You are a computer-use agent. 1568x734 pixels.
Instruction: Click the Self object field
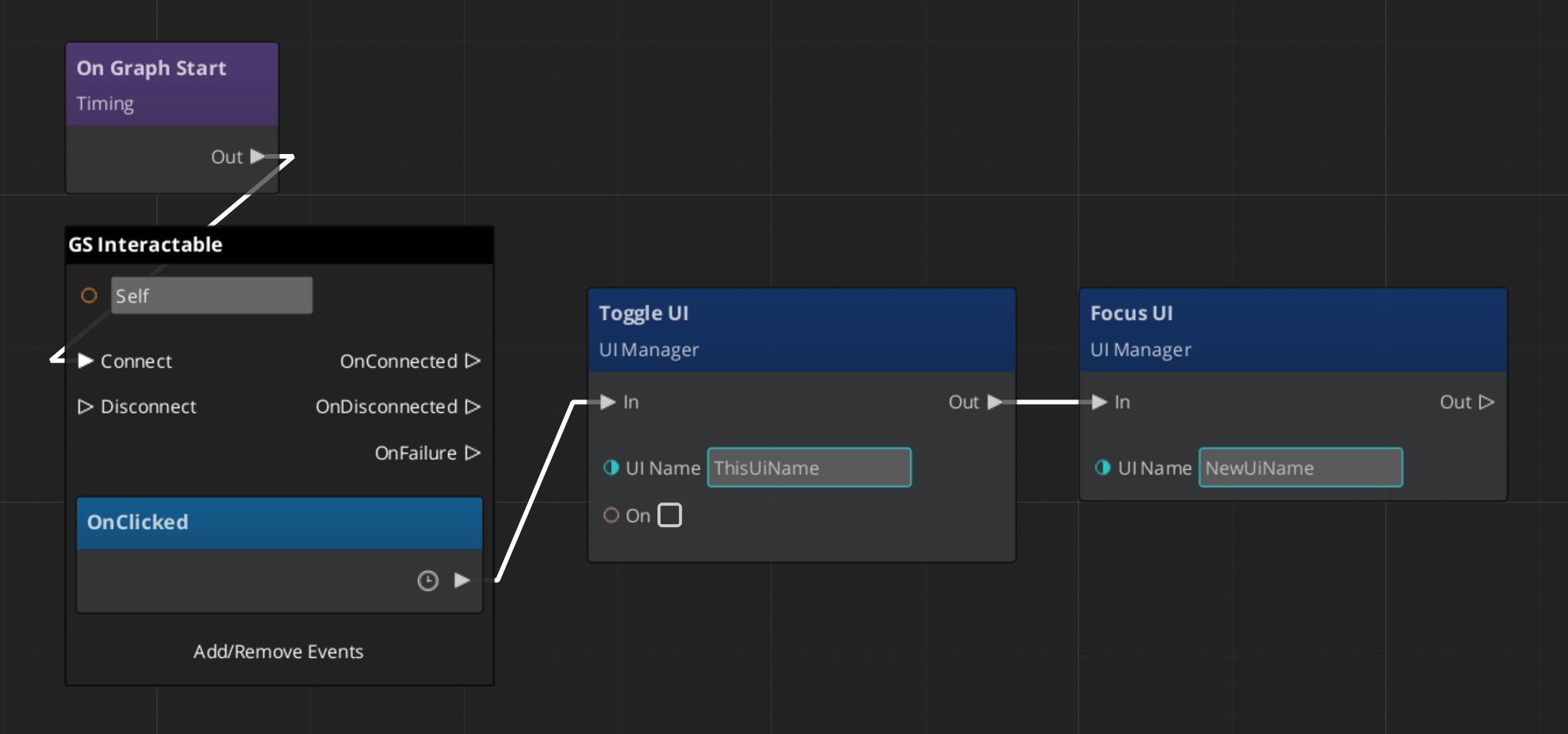point(211,296)
